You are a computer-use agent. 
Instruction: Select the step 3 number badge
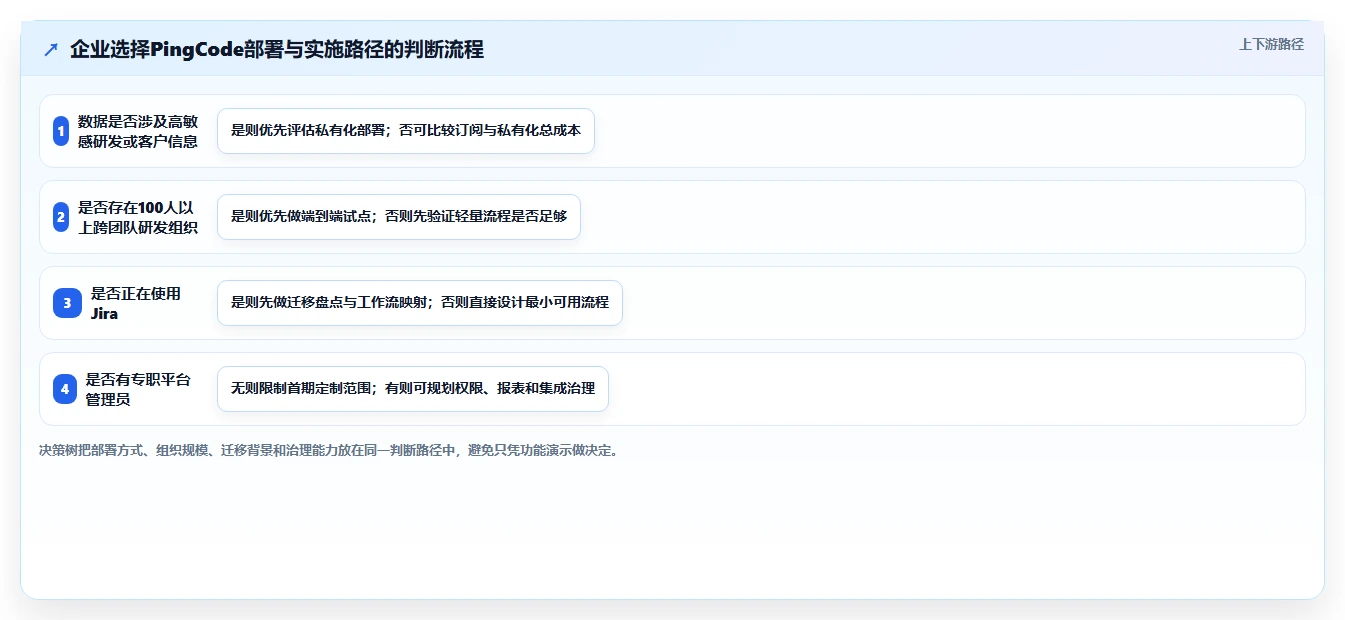click(67, 303)
